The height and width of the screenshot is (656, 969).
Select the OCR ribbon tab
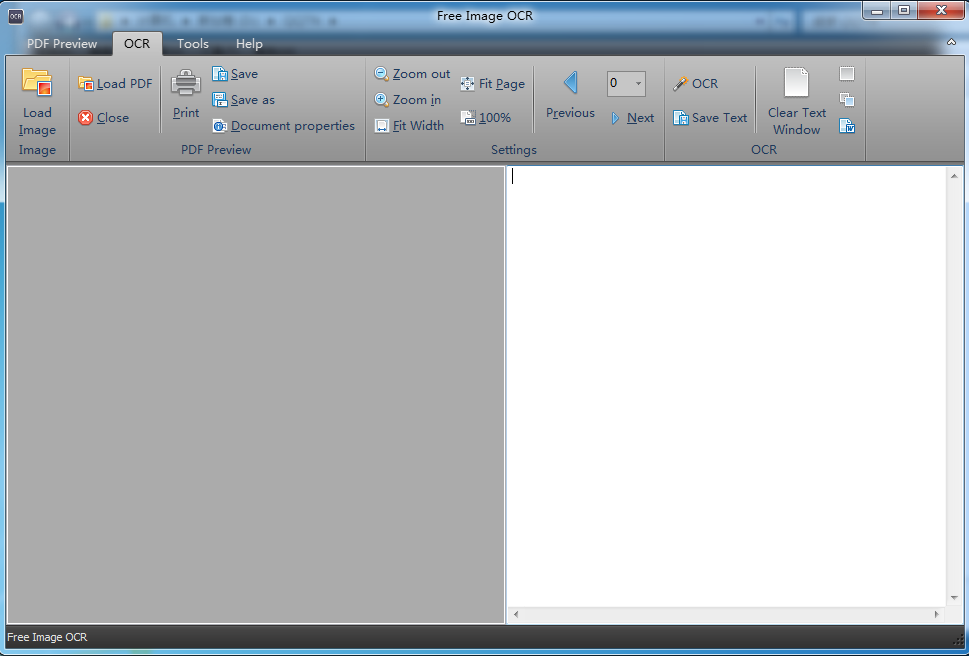point(137,43)
